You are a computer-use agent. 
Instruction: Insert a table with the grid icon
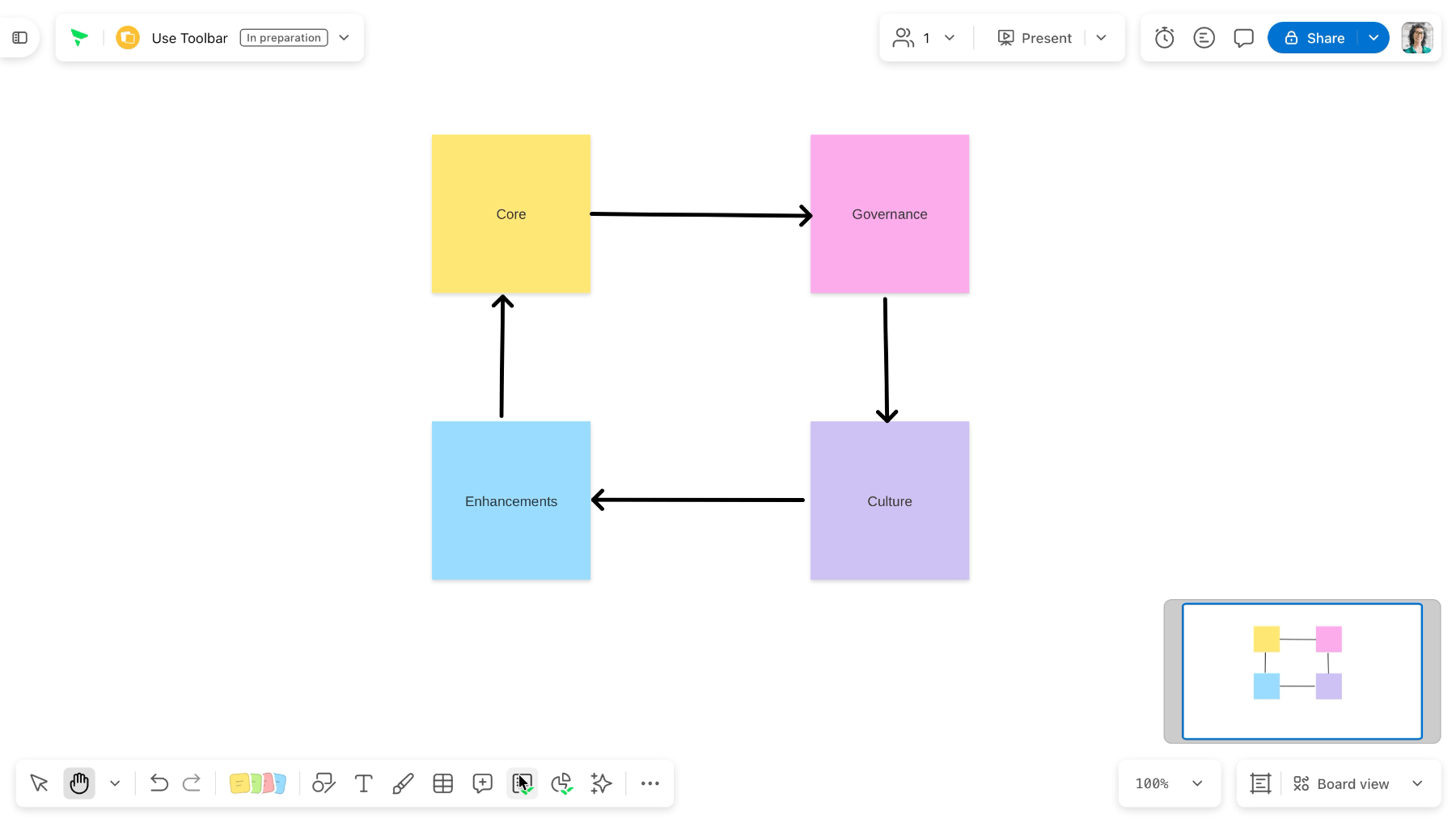(x=442, y=783)
